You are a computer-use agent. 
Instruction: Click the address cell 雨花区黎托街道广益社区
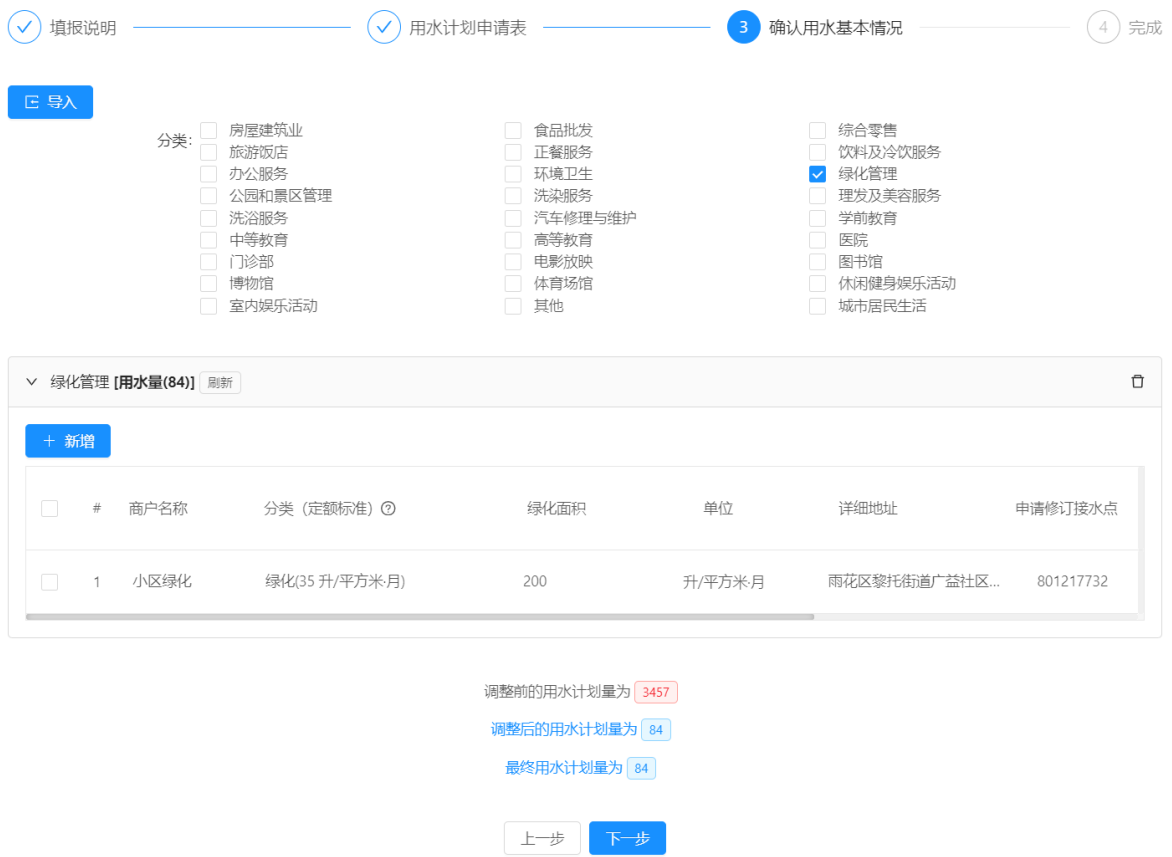913,581
